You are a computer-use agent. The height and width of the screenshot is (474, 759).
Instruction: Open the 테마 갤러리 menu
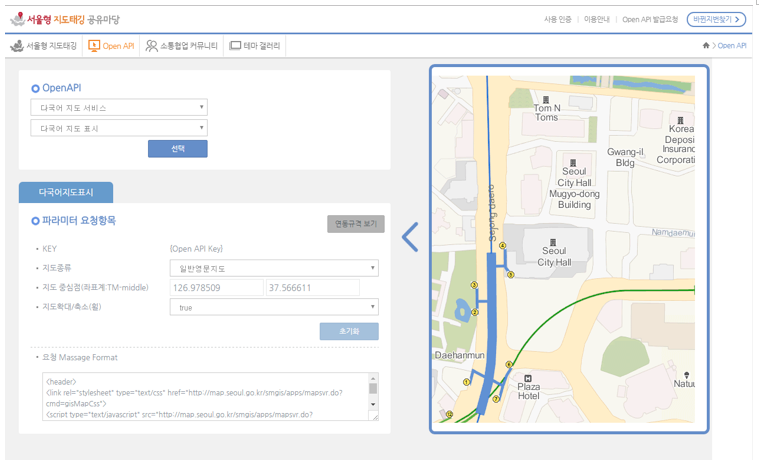[255, 46]
